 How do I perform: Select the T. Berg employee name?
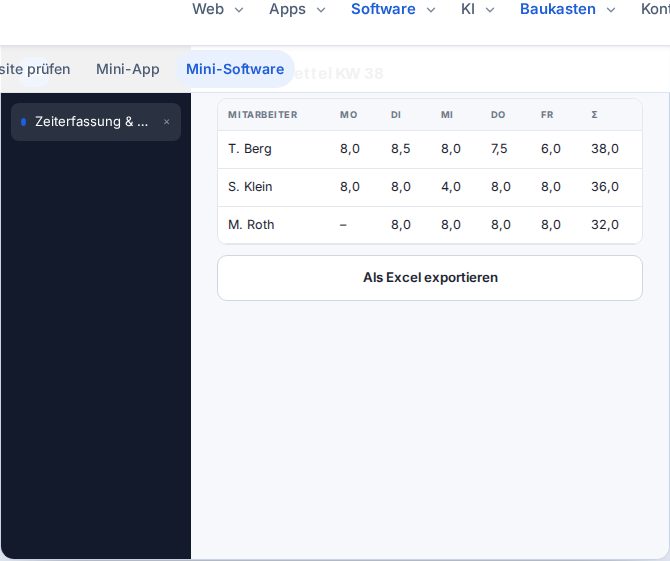click(250, 149)
